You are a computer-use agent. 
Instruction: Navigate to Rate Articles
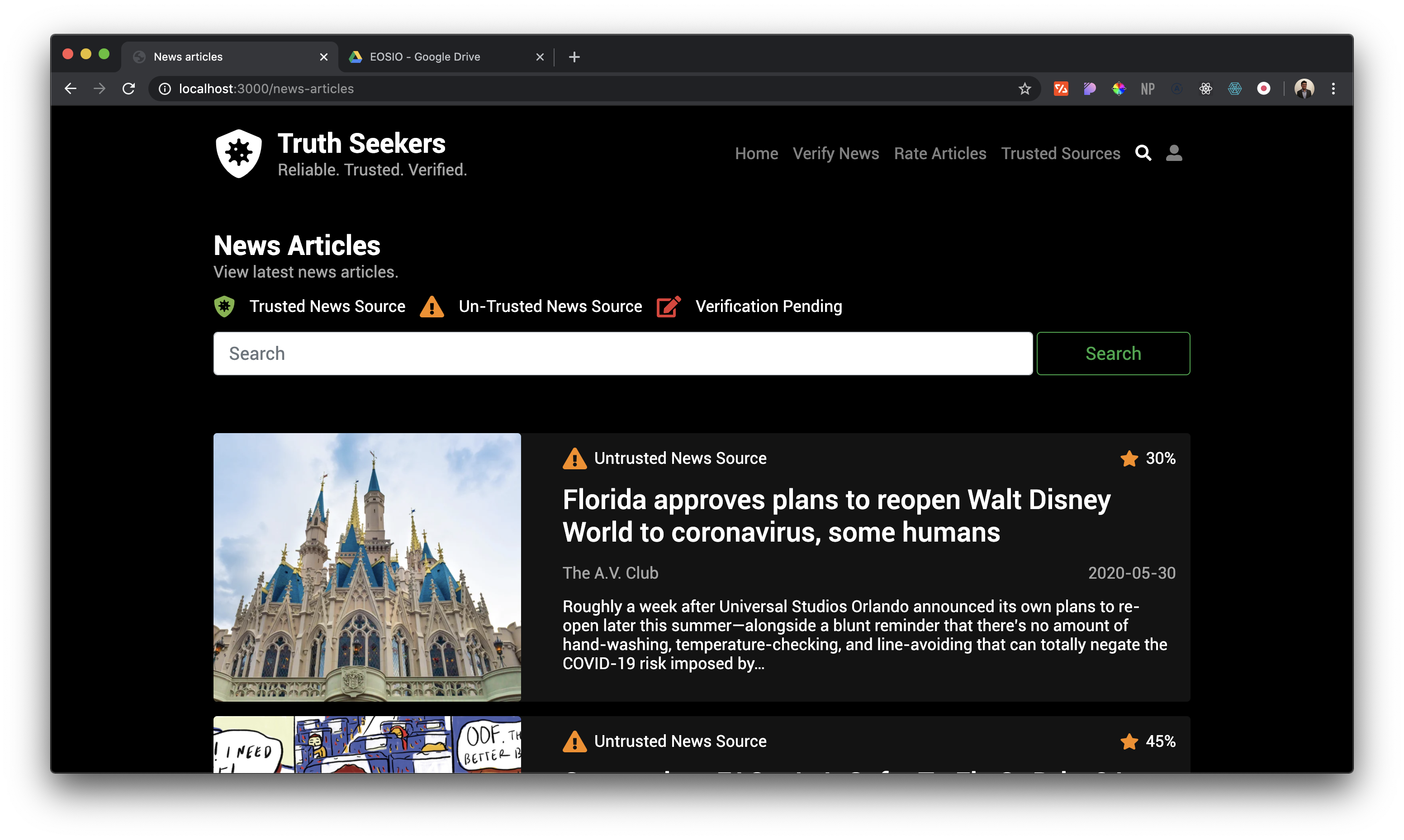940,153
